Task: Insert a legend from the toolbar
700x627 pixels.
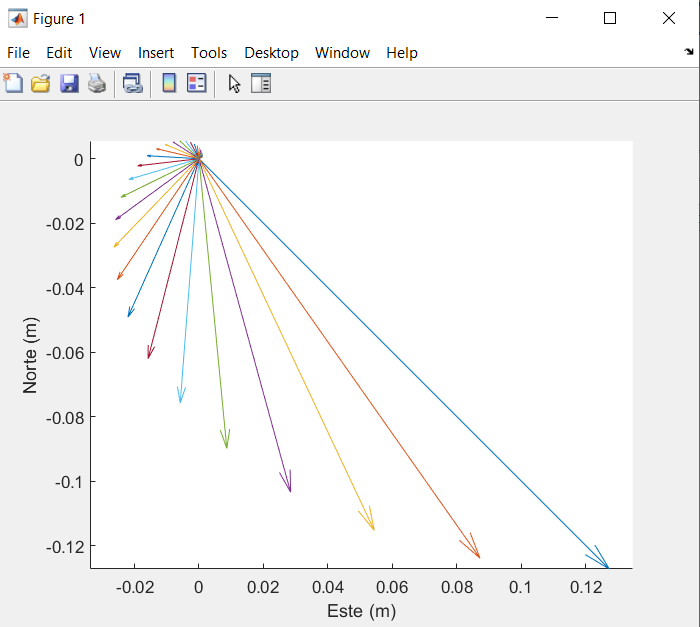Action: (x=197, y=84)
